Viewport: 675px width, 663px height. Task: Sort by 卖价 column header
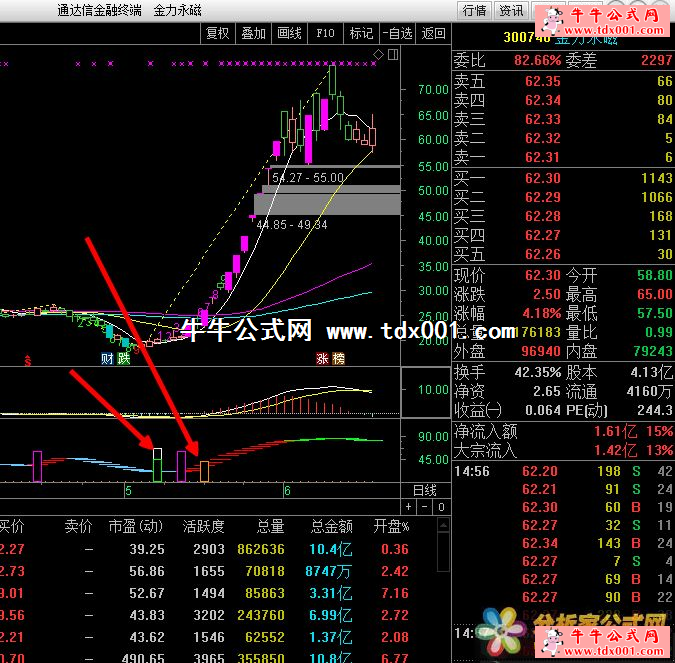point(78,526)
